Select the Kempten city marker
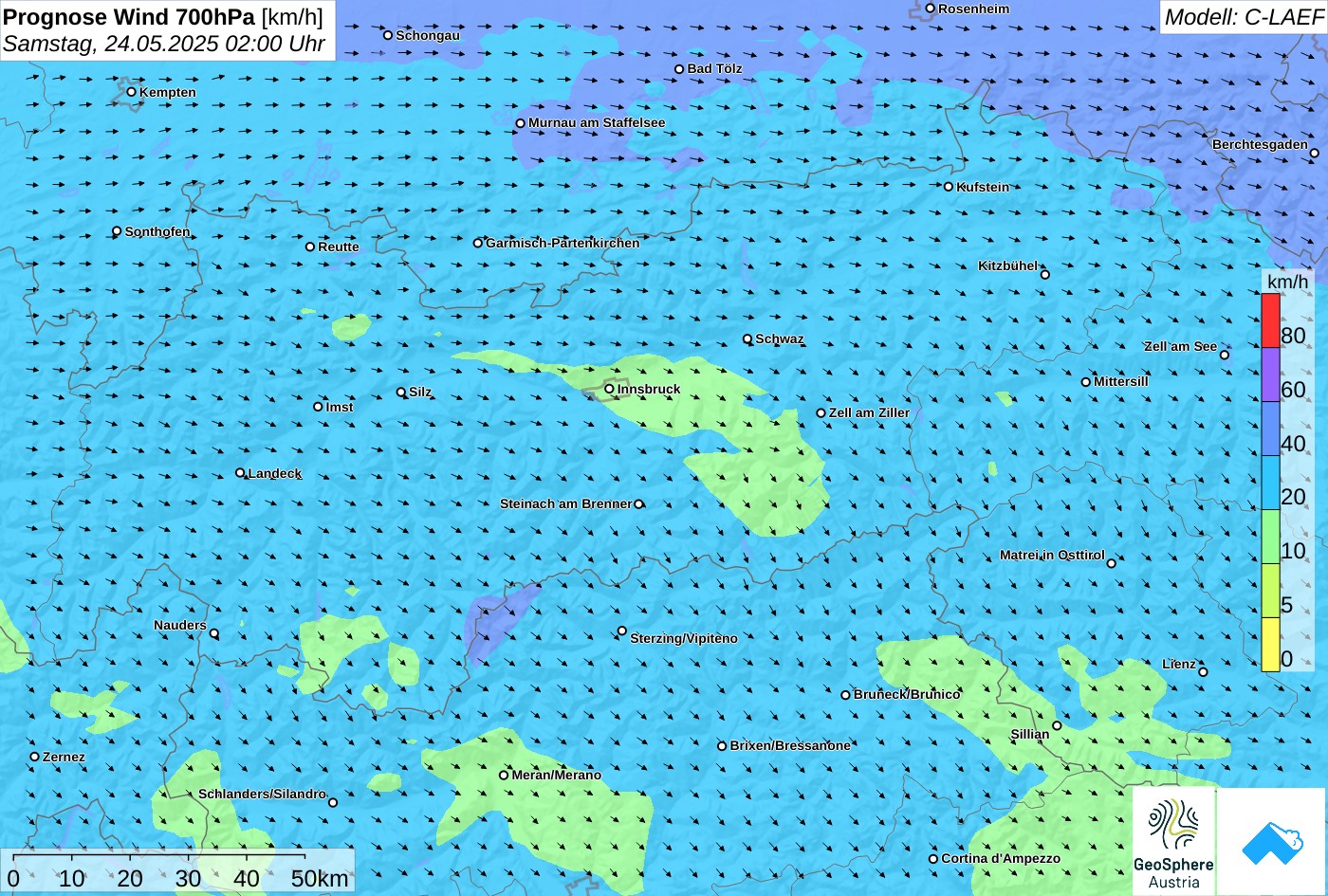Viewport: 1328px width, 896px height. (x=131, y=92)
